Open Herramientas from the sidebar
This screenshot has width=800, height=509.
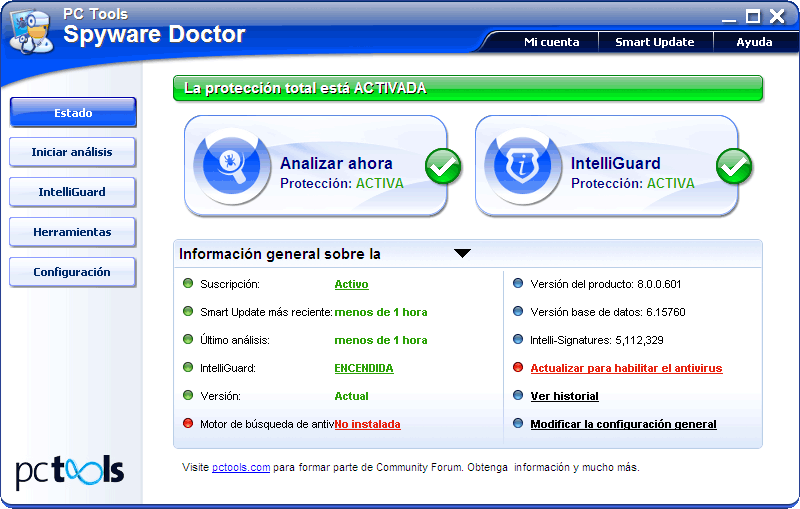tap(72, 232)
